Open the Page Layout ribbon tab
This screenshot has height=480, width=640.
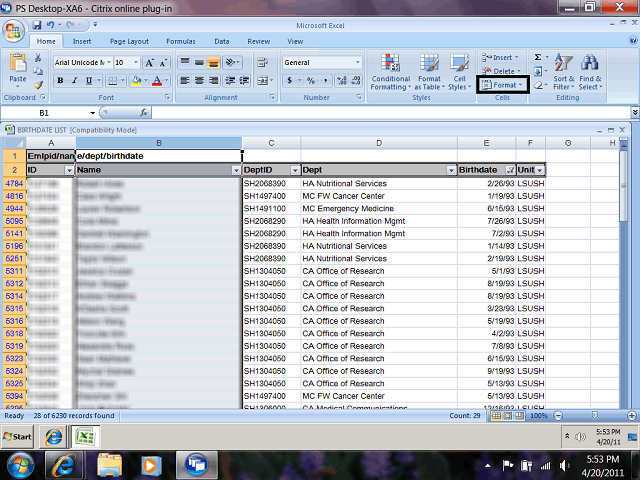click(129, 42)
